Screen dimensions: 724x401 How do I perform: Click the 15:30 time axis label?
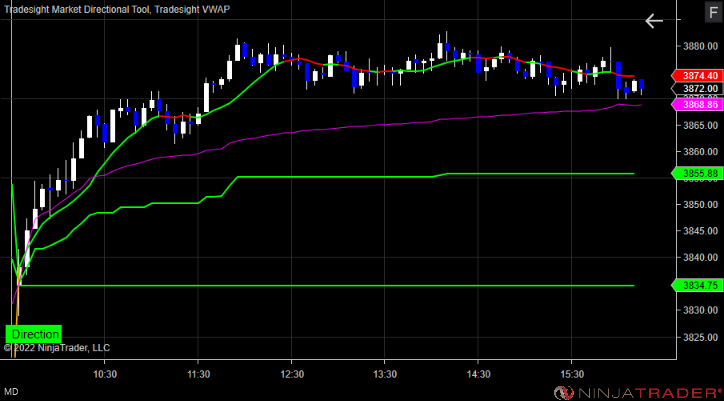[x=572, y=373]
